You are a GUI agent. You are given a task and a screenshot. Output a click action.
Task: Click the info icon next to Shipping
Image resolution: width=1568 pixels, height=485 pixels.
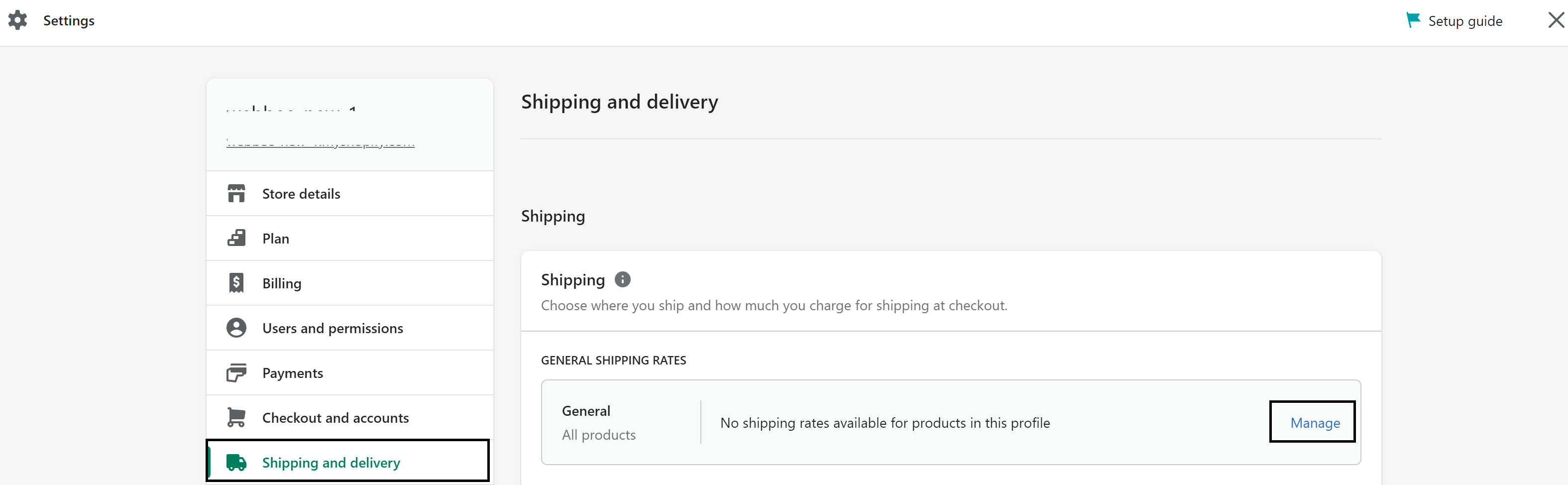(622, 279)
